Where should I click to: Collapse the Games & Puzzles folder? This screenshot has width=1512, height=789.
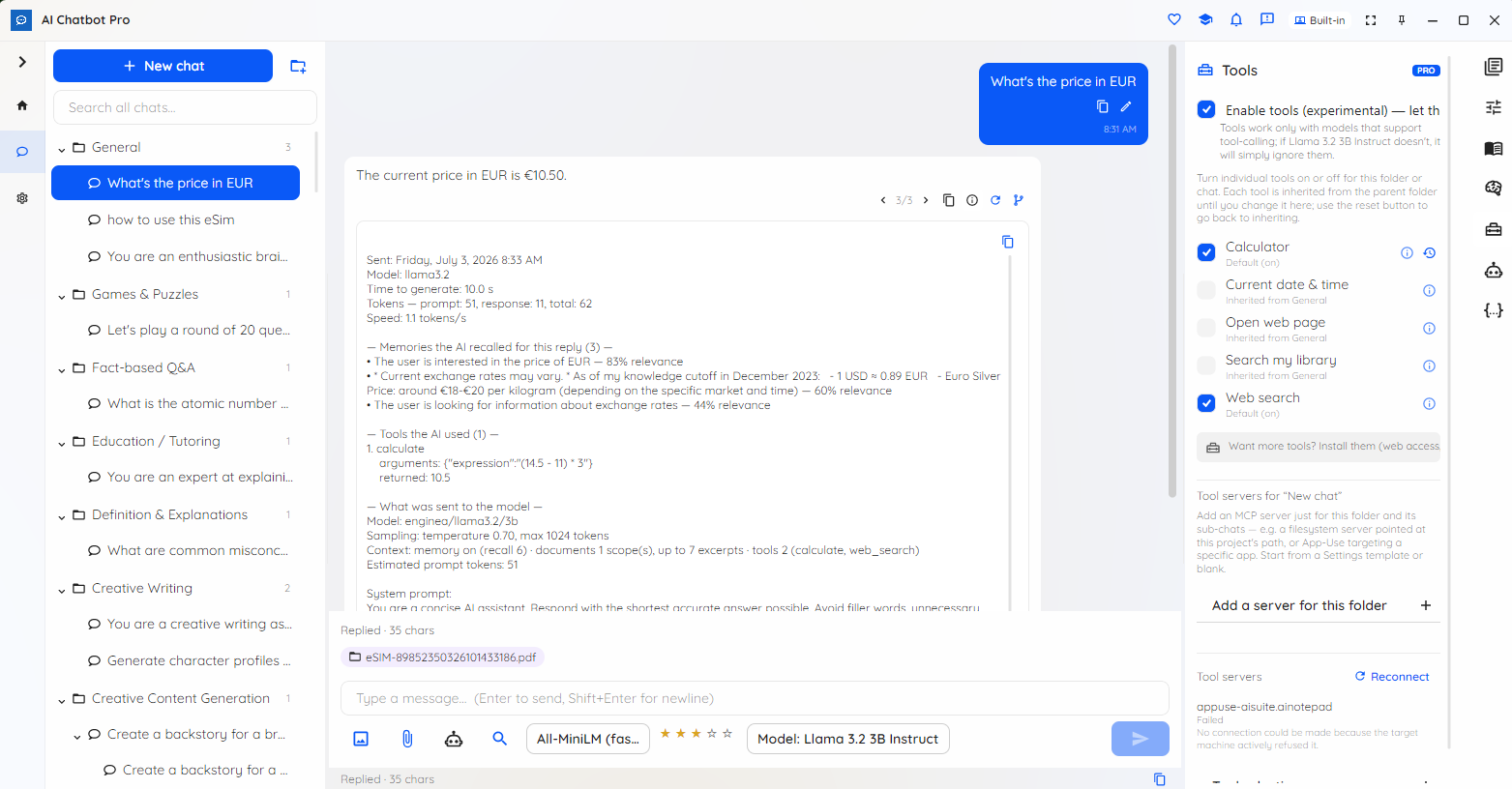coord(62,295)
